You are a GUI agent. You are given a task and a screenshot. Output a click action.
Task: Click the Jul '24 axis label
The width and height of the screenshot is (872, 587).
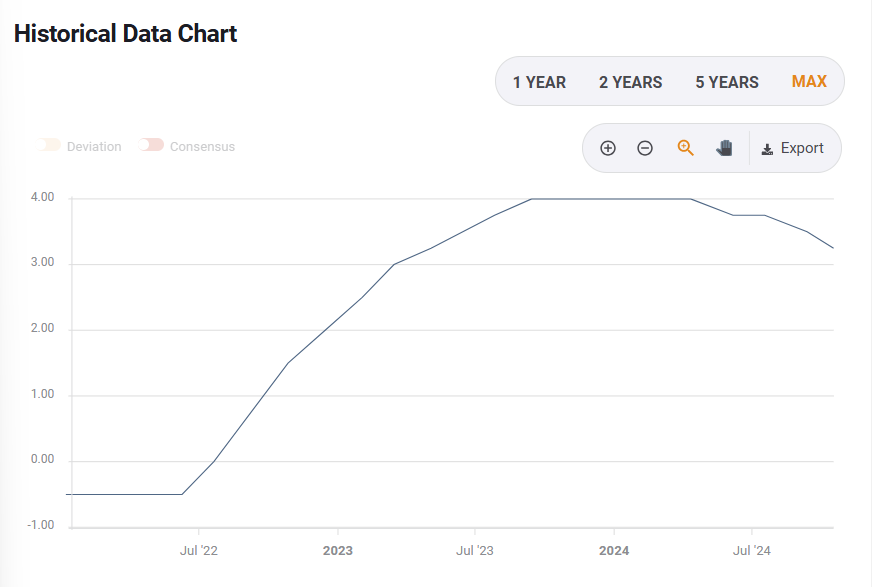click(752, 551)
